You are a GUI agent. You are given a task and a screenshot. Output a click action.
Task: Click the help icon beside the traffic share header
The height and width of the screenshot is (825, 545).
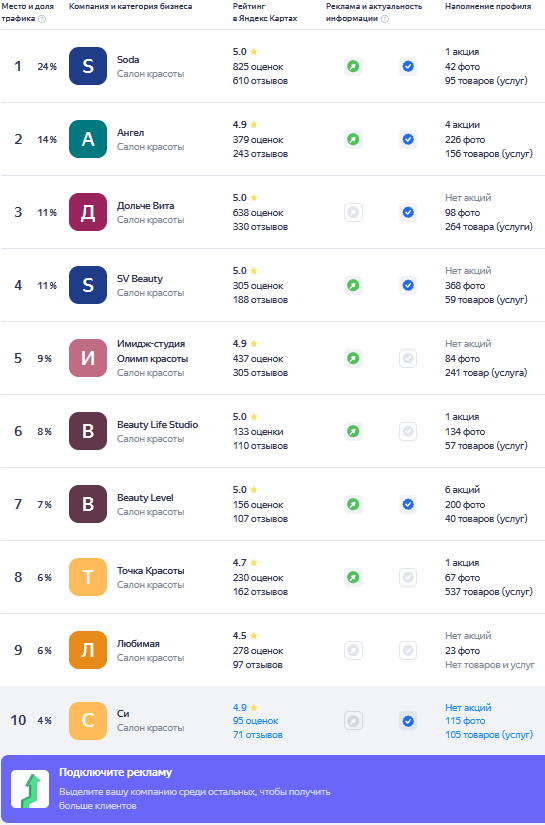point(42,19)
